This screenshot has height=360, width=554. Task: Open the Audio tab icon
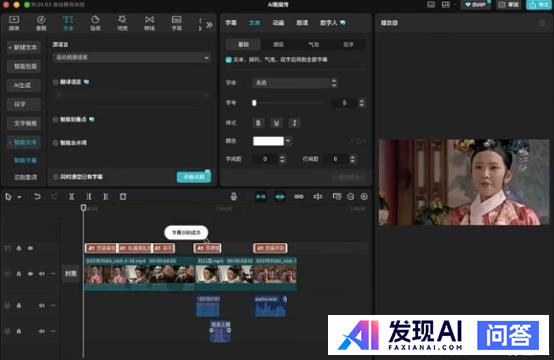41,23
